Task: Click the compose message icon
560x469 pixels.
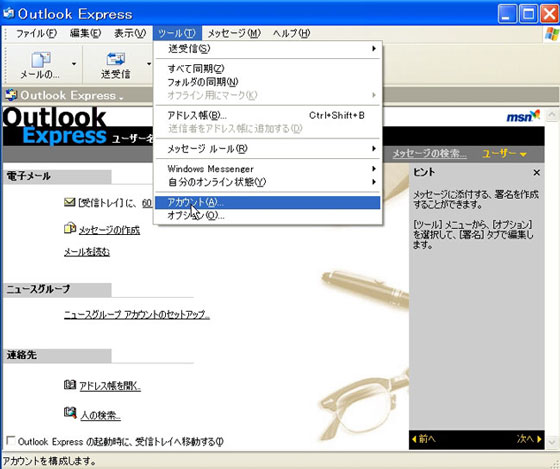Action: point(70,228)
